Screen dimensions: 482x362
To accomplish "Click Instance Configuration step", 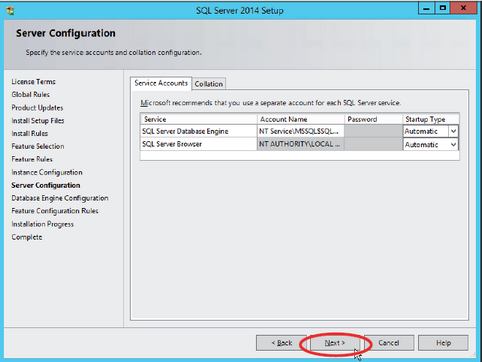I will coord(47,172).
